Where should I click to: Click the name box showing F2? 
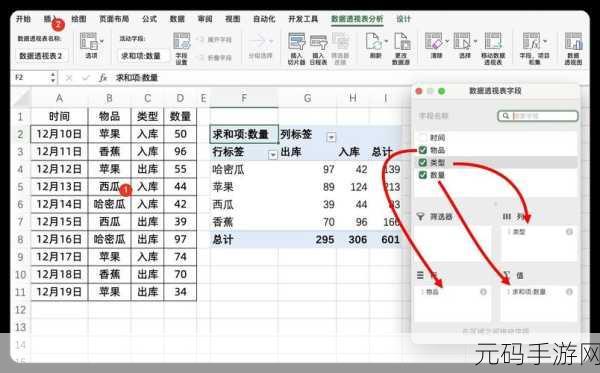pyautogui.click(x=31, y=78)
